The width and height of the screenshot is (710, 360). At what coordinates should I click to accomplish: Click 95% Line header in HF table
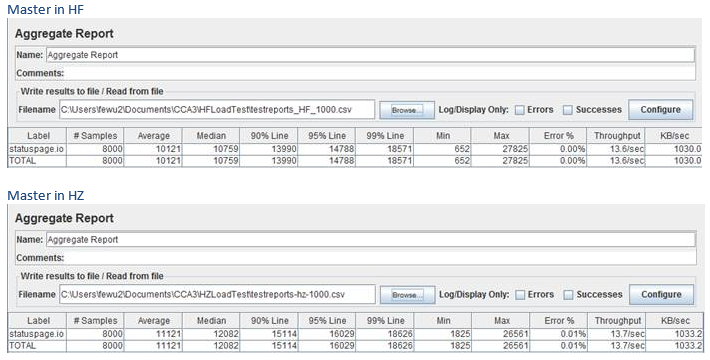[x=326, y=136]
